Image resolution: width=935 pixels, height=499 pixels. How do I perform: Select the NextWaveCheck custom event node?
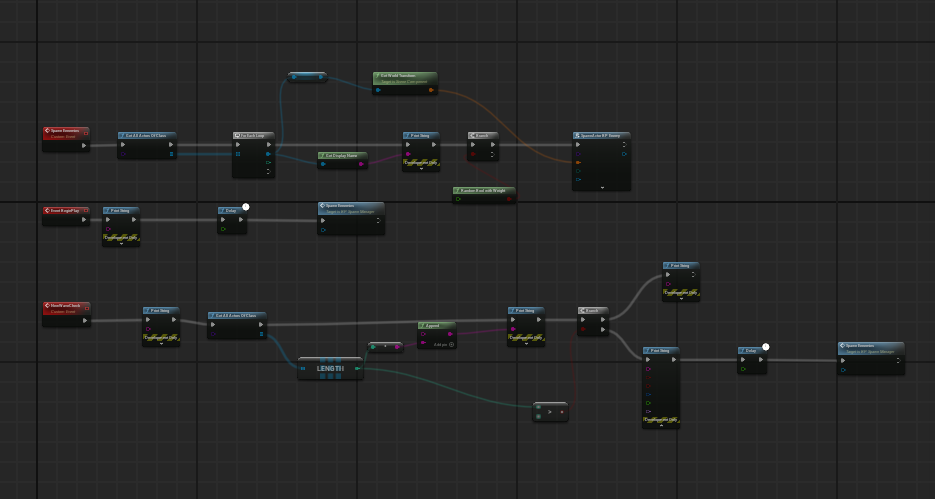coord(66,314)
